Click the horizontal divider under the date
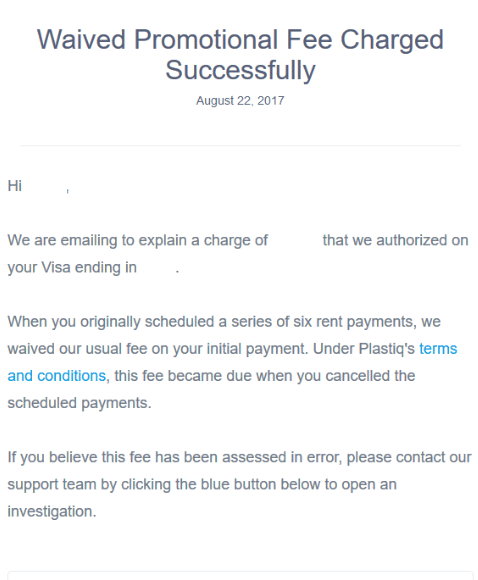 (240, 145)
